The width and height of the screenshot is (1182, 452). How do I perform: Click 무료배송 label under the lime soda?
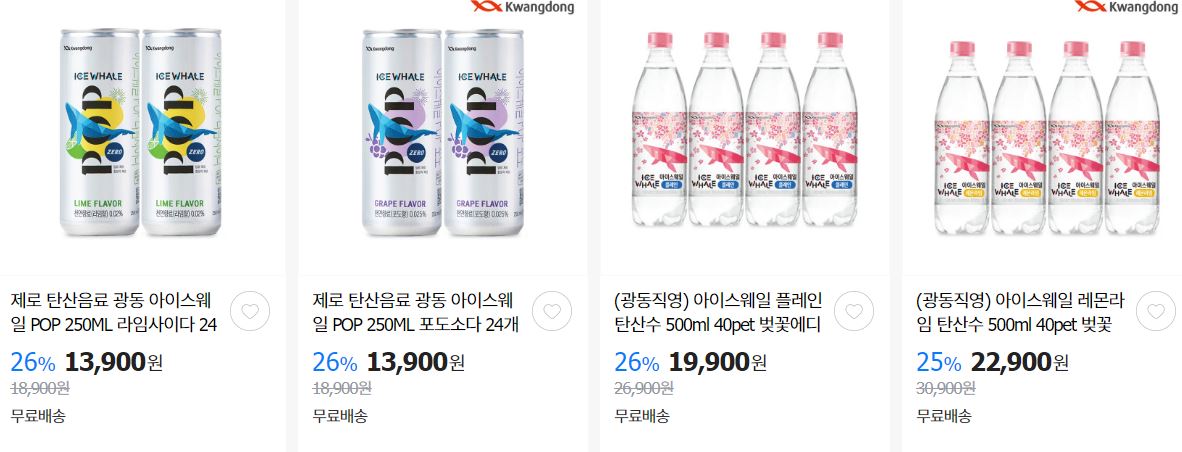pyautogui.click(x=38, y=416)
